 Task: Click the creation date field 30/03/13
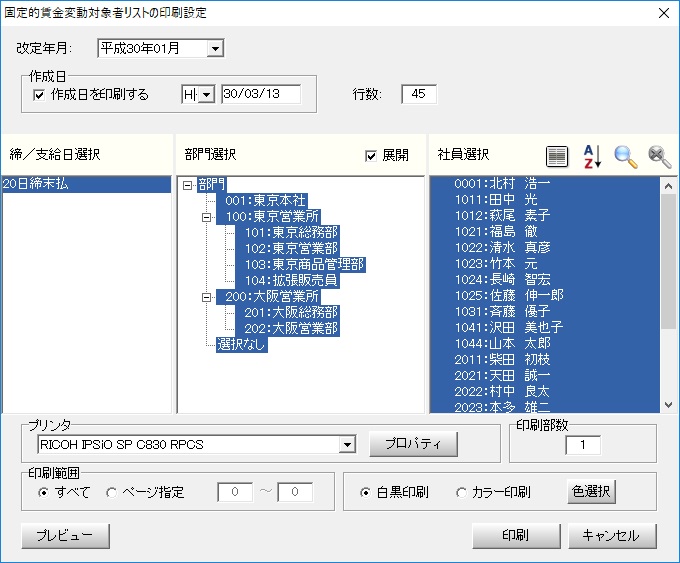pos(261,94)
